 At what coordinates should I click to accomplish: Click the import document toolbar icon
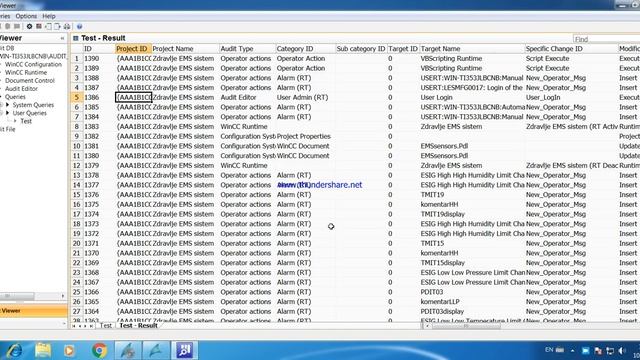[48, 27]
